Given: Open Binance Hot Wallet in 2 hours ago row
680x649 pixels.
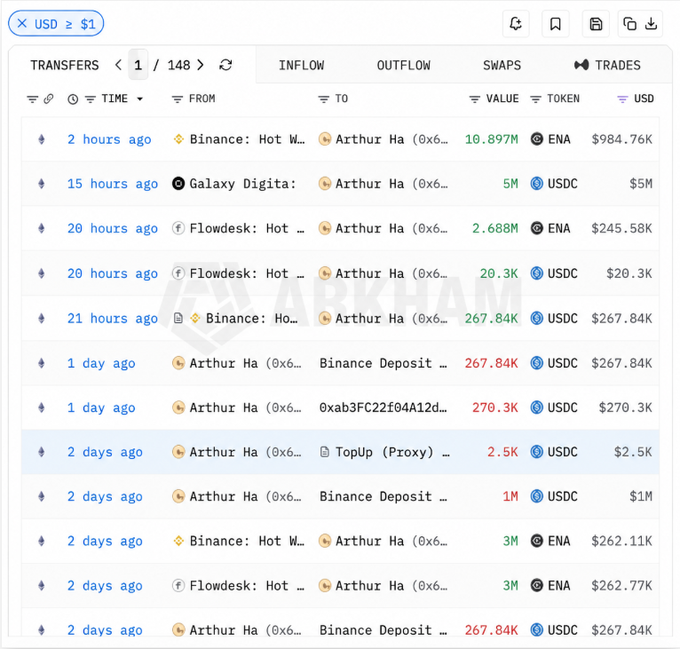Looking at the screenshot, I should tap(247, 140).
